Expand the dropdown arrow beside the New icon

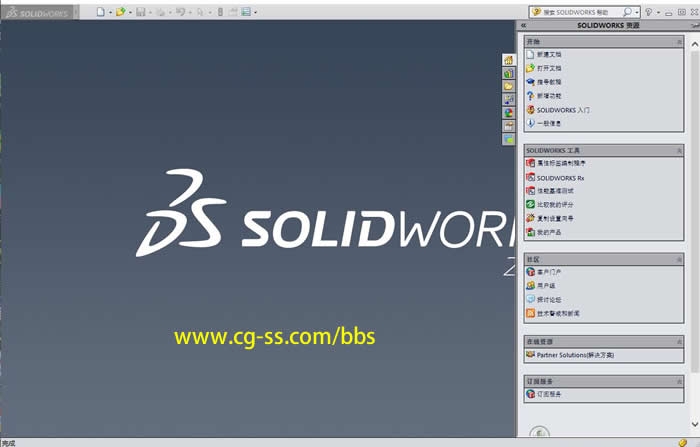[108, 12]
